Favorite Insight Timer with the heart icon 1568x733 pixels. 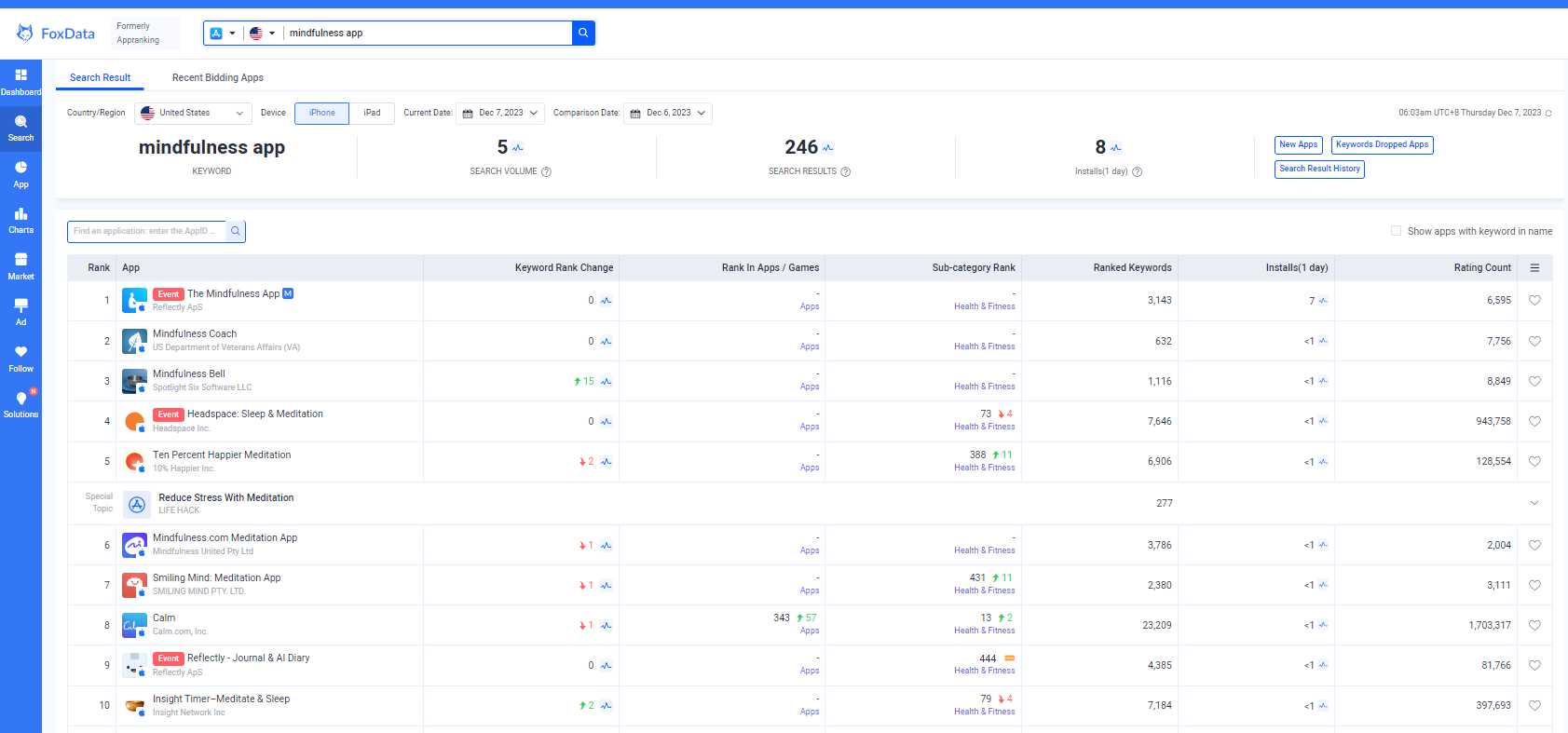1534,705
